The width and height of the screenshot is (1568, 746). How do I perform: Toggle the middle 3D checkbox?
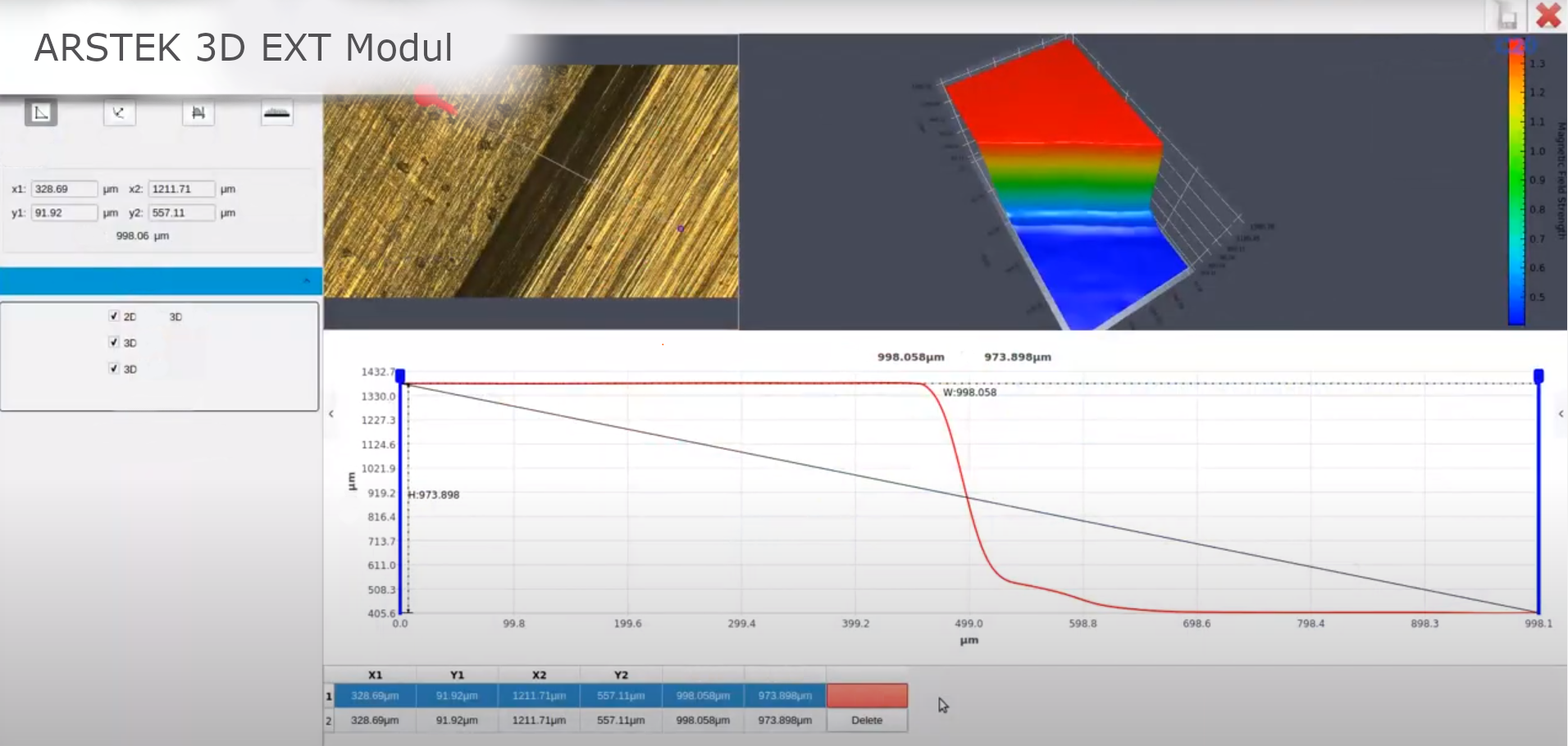(x=114, y=343)
